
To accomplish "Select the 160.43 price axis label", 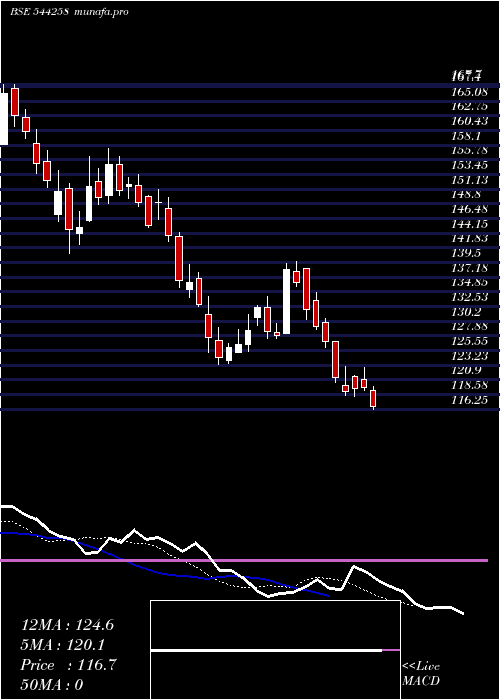I will pyautogui.click(x=470, y=121).
